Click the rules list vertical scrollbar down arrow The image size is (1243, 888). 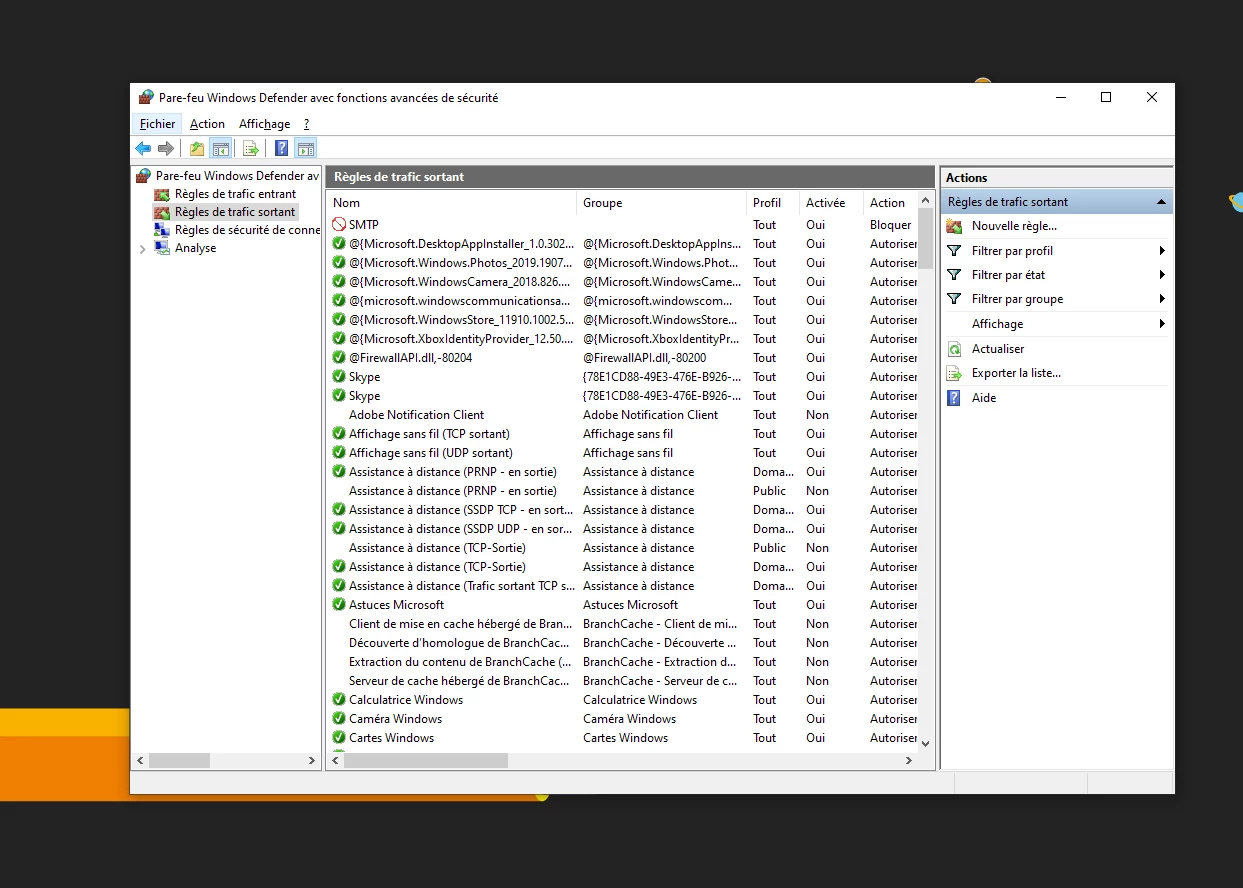tap(925, 743)
